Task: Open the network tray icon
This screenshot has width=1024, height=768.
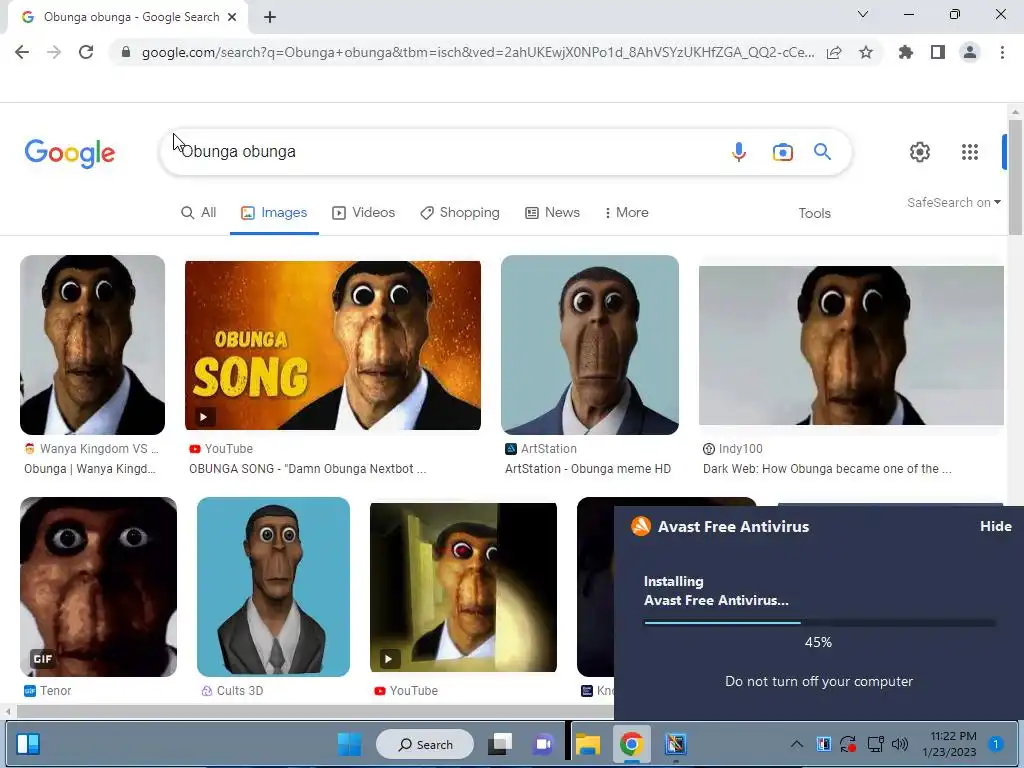Action: tap(875, 744)
